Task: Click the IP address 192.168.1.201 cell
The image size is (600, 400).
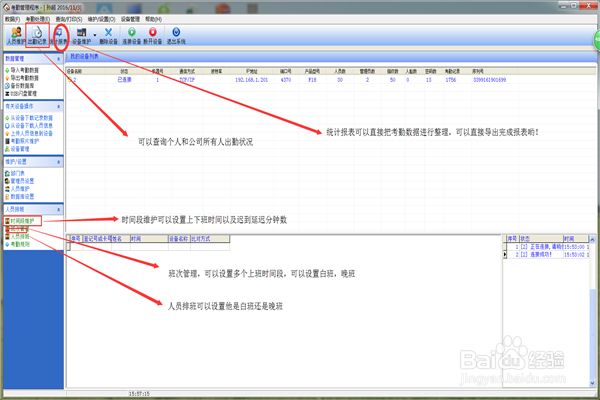Action: point(251,80)
